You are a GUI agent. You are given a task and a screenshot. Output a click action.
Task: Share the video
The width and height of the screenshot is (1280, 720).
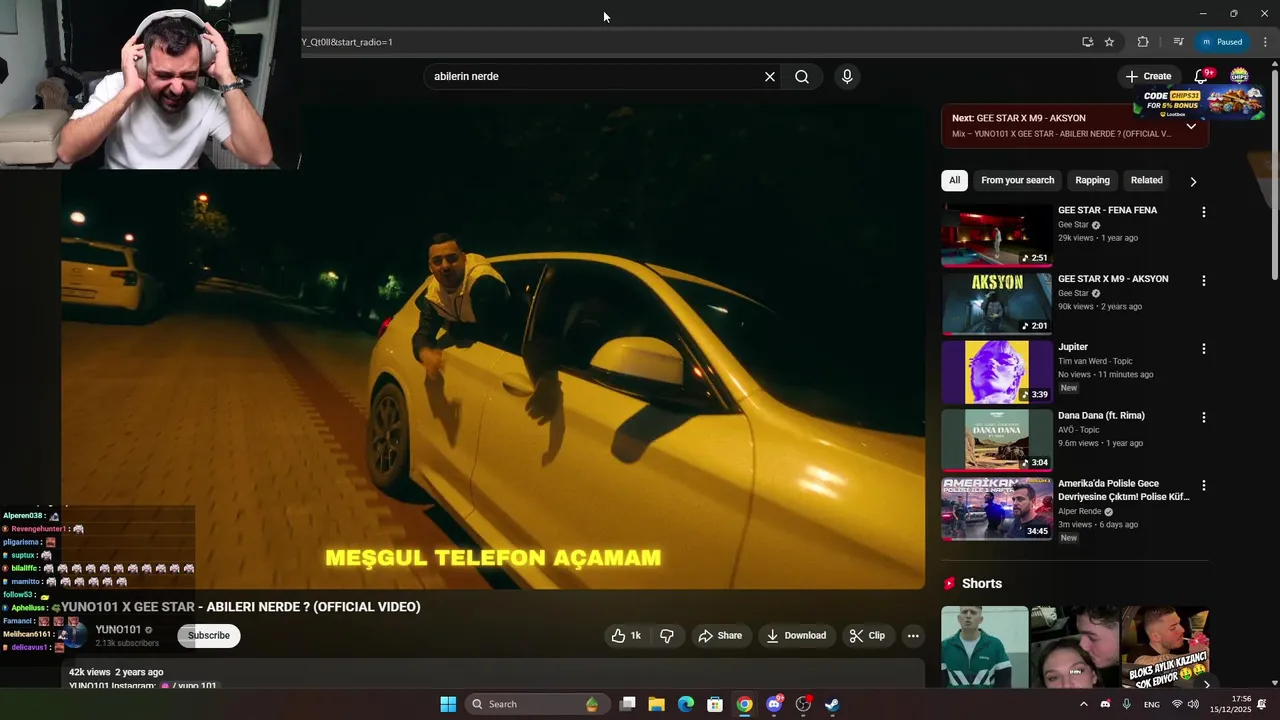coord(720,636)
